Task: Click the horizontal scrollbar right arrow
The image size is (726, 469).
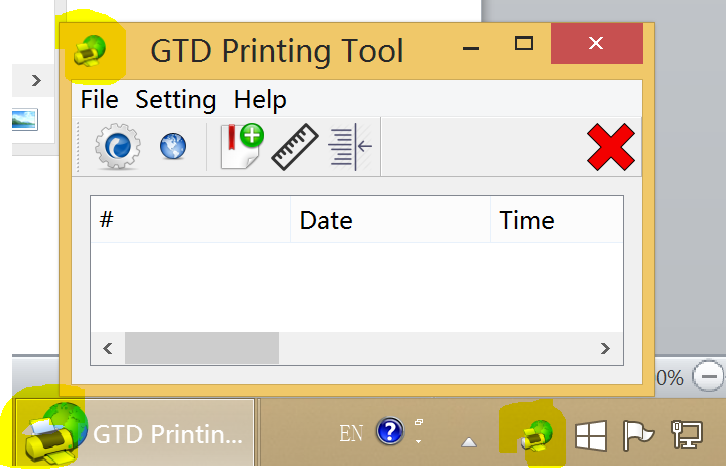Action: click(605, 348)
